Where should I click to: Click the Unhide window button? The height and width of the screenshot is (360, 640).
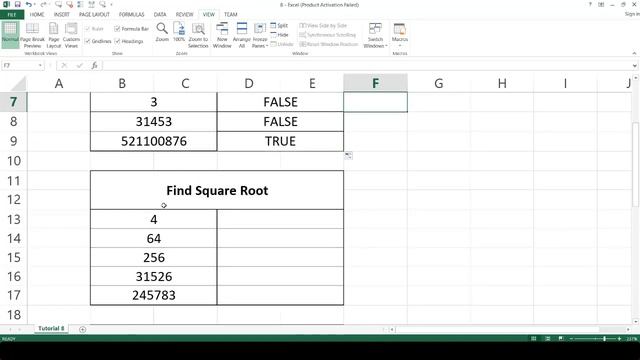(x=282, y=44)
